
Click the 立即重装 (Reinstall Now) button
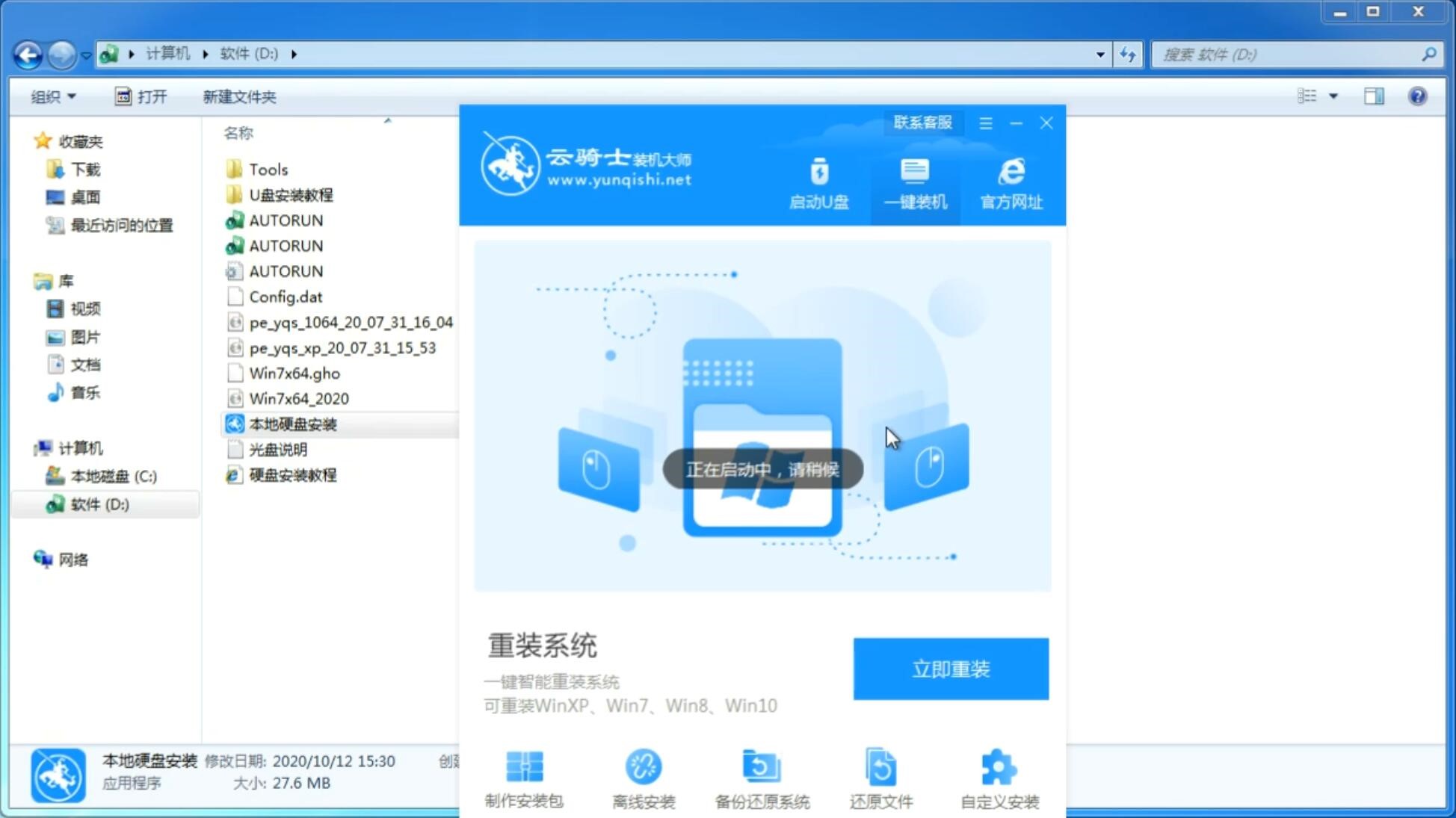tap(950, 668)
